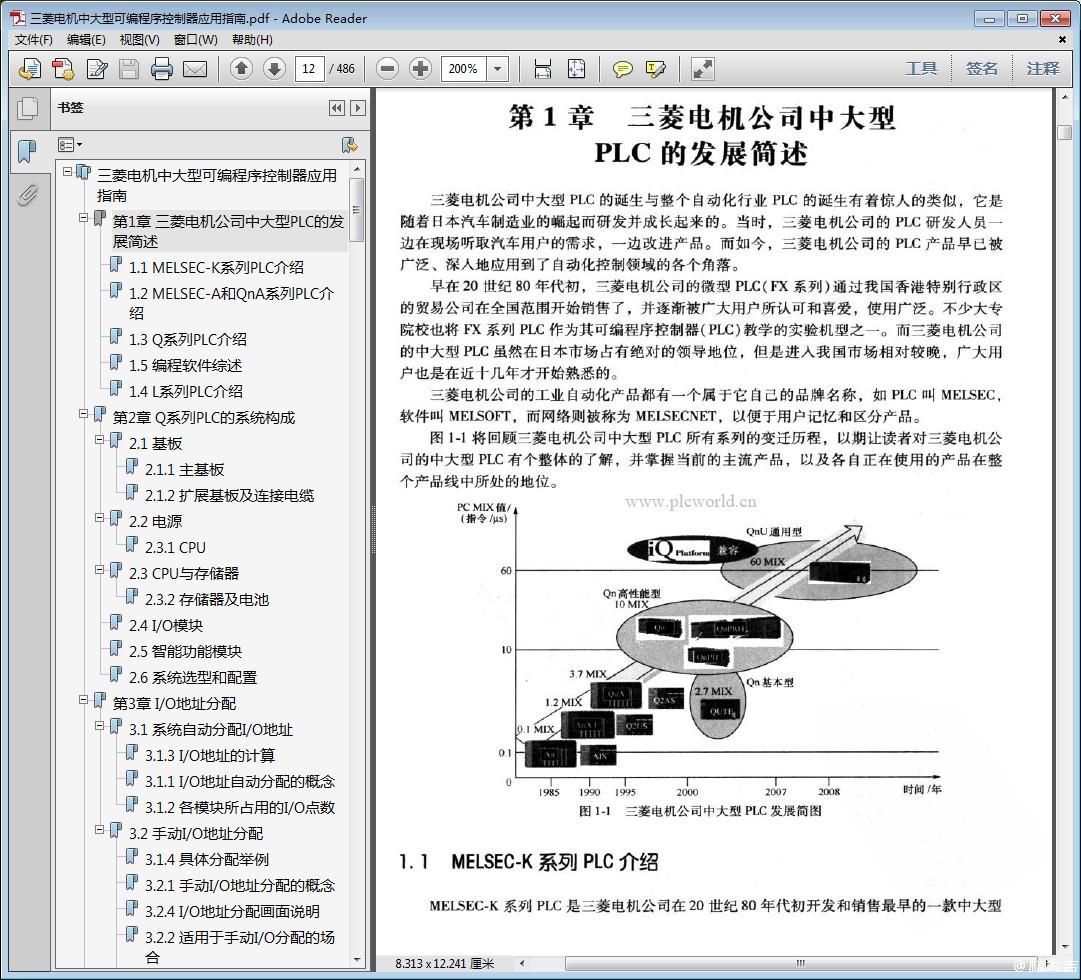Open the attachments paperclip panel
The height and width of the screenshot is (980, 1081).
[x=27, y=195]
